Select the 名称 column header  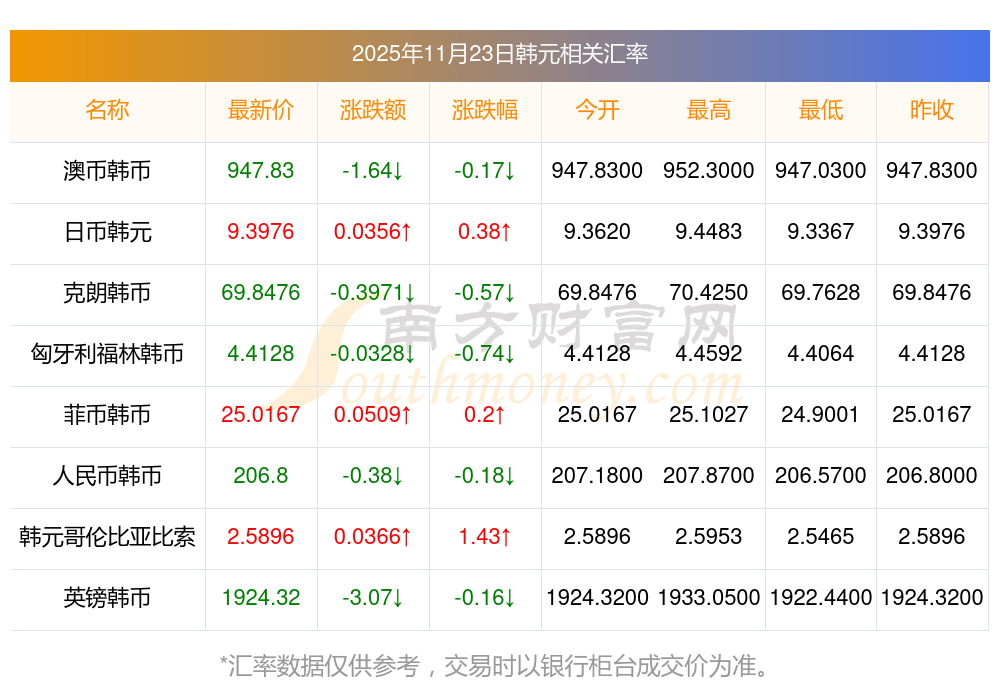pos(107,110)
